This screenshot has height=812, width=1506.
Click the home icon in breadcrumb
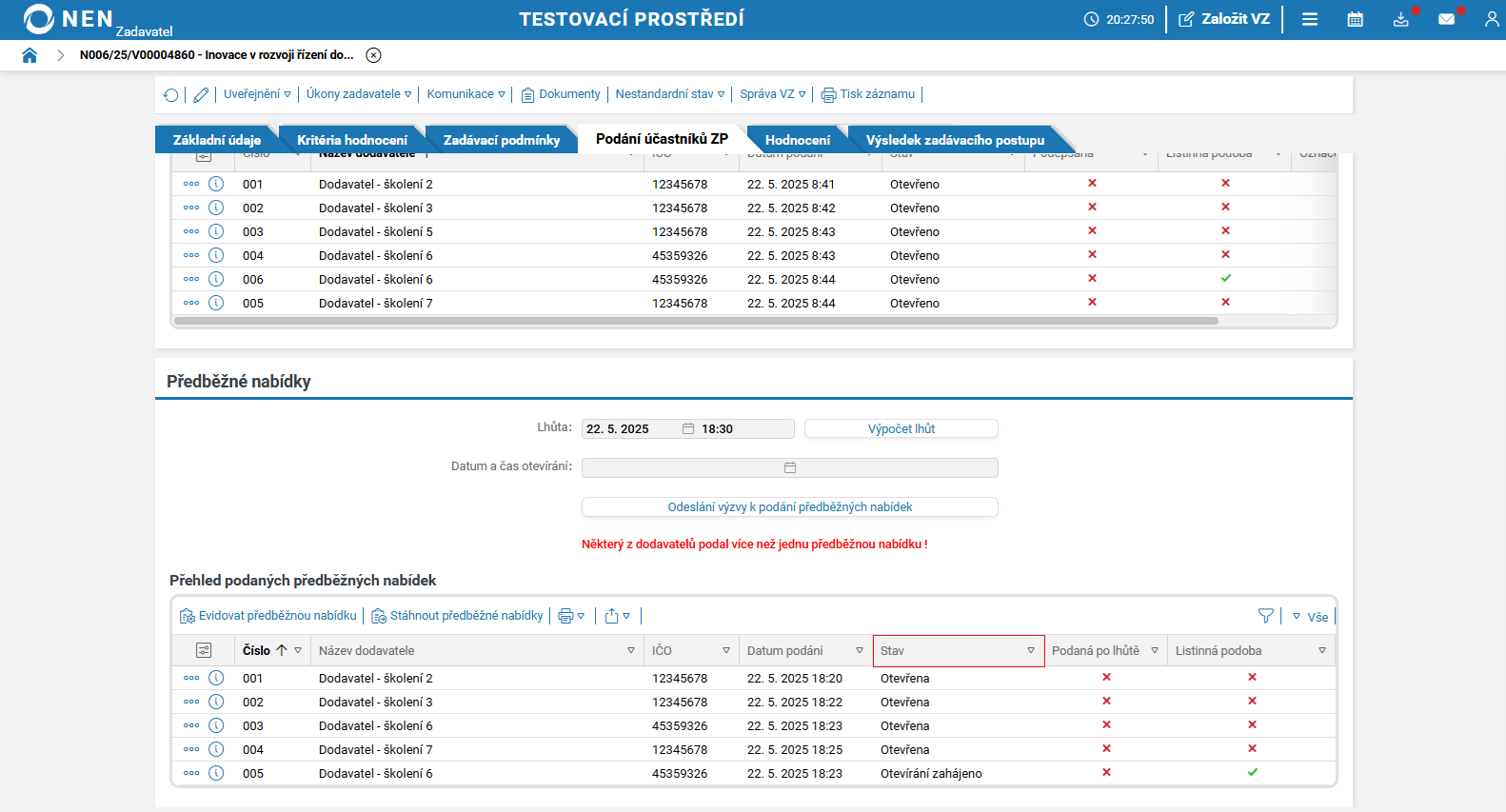tap(30, 55)
